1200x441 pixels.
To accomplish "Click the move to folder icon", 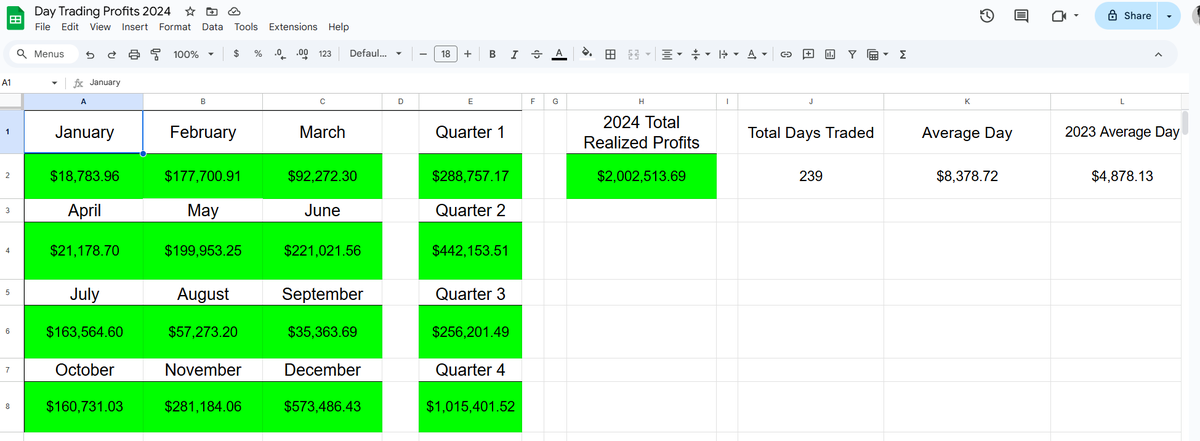I will click(x=211, y=10).
